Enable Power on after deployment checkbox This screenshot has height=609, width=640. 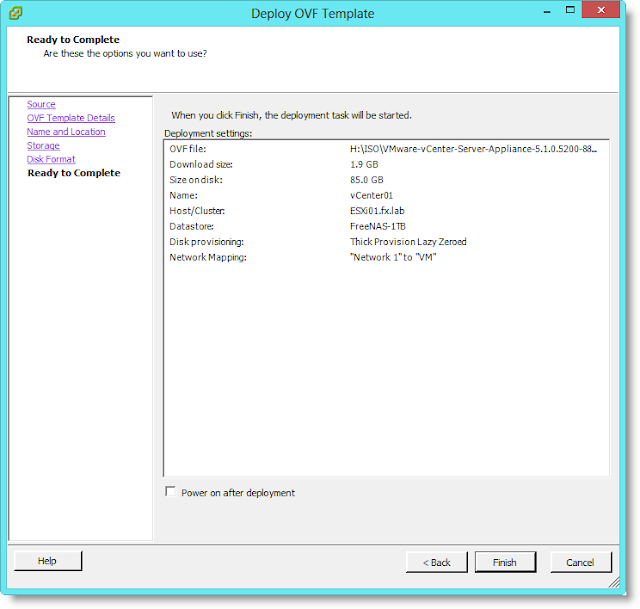click(170, 491)
